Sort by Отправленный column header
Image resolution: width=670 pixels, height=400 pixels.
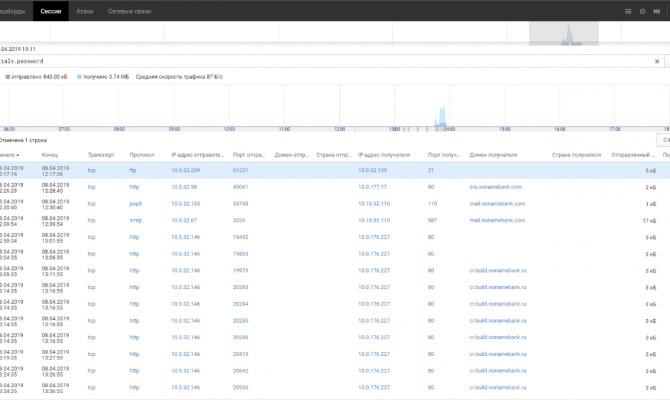pos(633,155)
